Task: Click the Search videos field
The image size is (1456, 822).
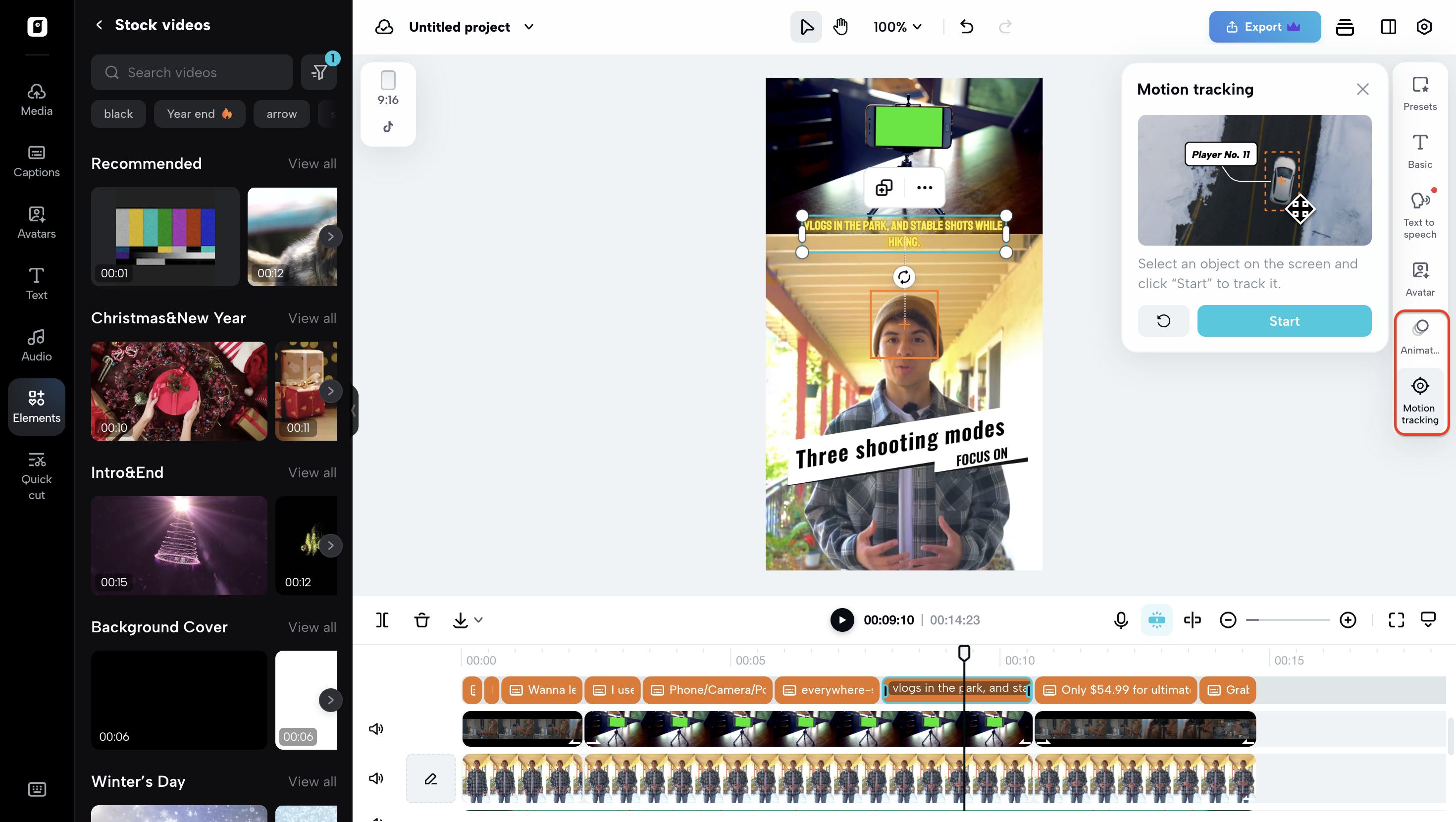Action: [192, 72]
